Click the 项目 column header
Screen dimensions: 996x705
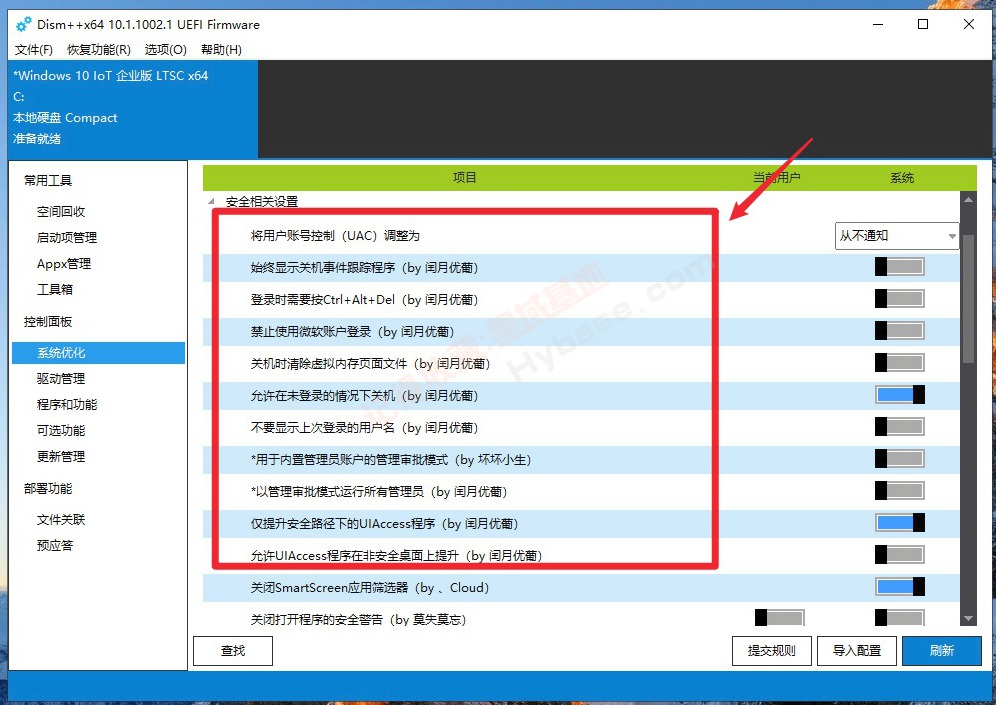click(464, 178)
